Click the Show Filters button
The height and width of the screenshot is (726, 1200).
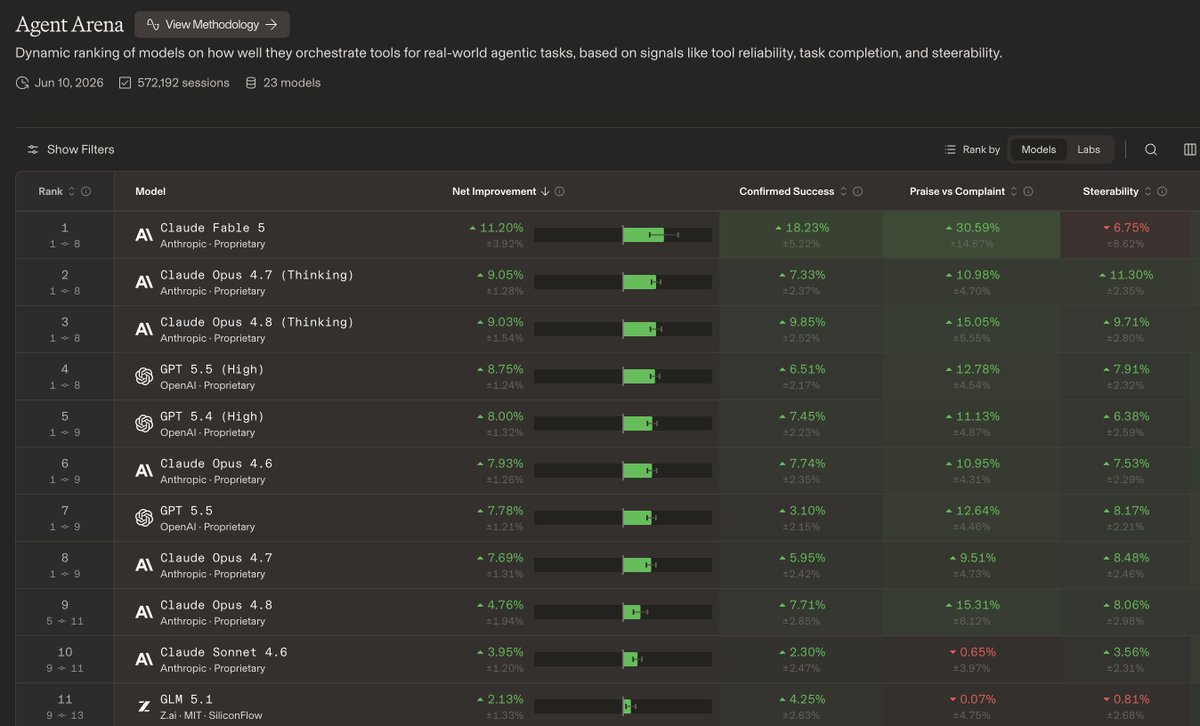71,149
